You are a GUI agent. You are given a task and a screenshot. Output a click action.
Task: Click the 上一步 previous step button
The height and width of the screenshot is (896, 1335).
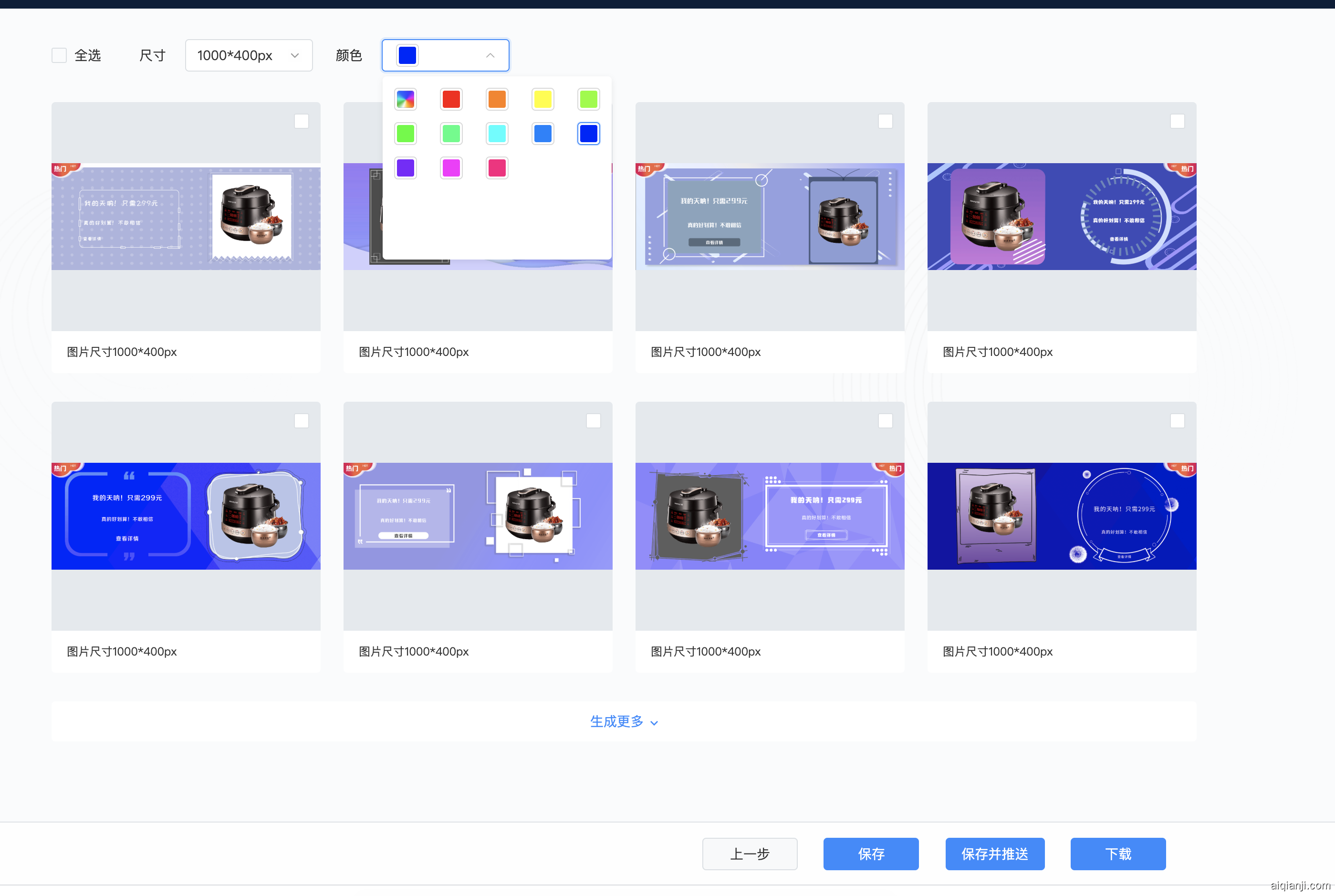tap(749, 854)
